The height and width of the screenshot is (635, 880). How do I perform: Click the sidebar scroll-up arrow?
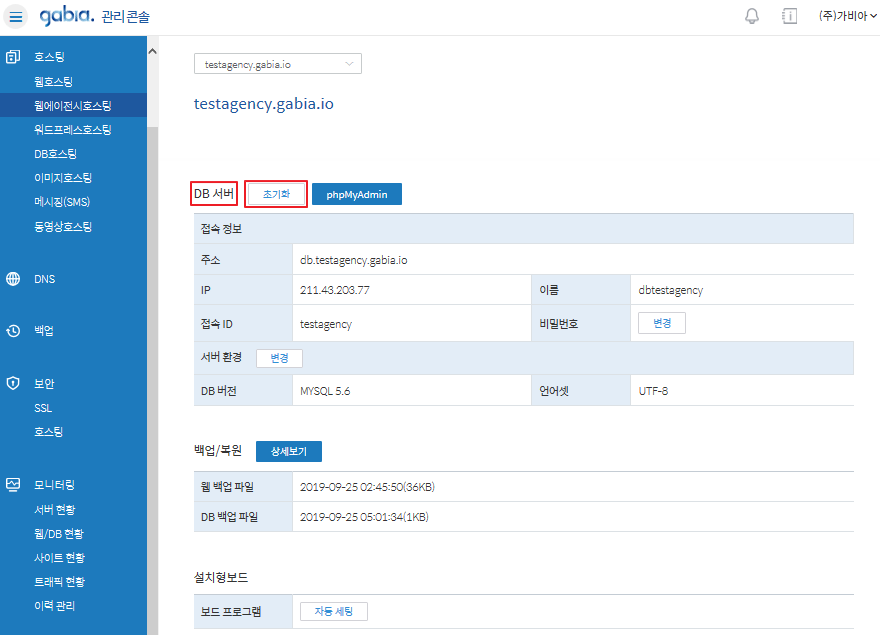tap(152, 52)
